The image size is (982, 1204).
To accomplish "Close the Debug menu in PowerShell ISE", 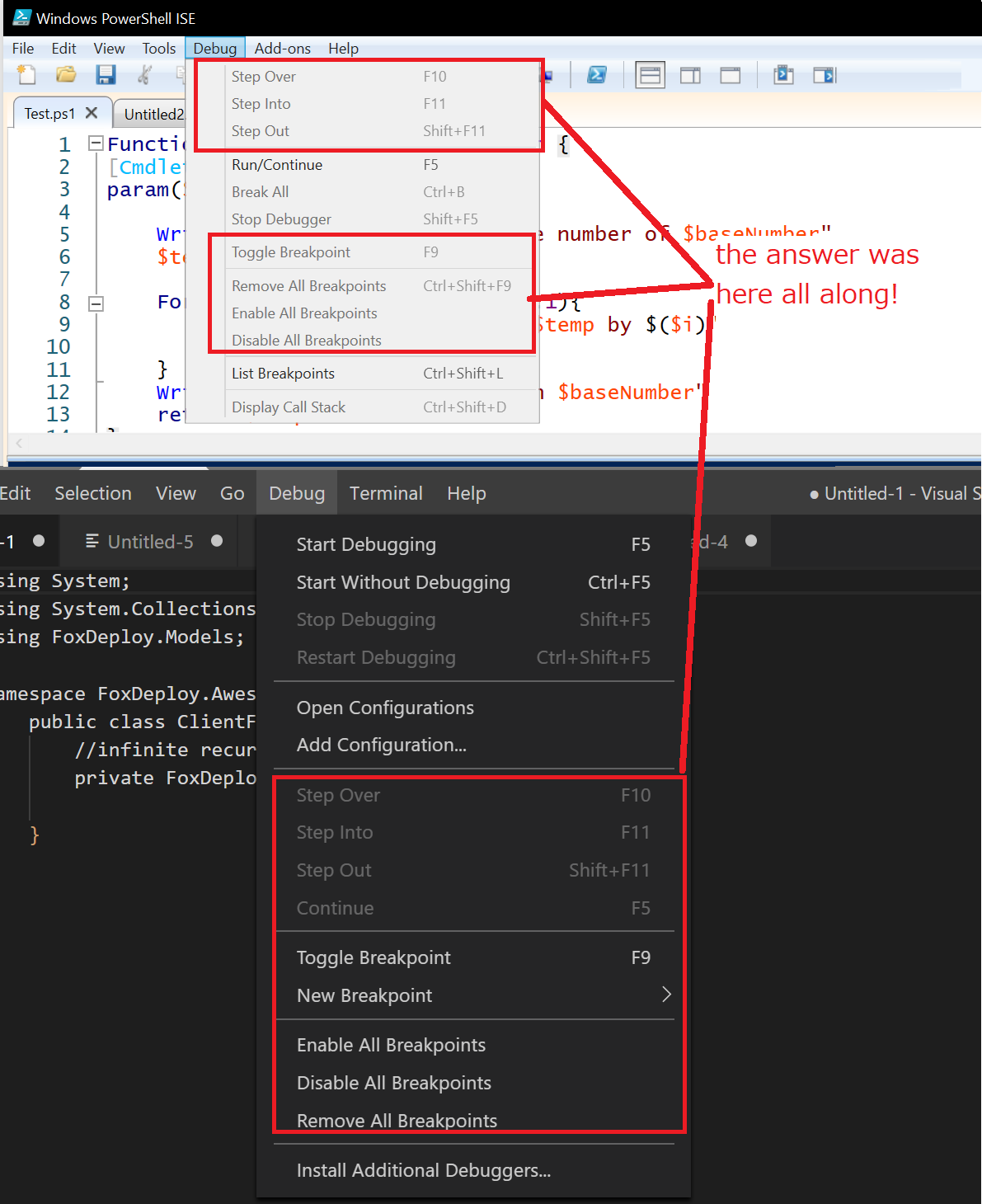I will [215, 49].
